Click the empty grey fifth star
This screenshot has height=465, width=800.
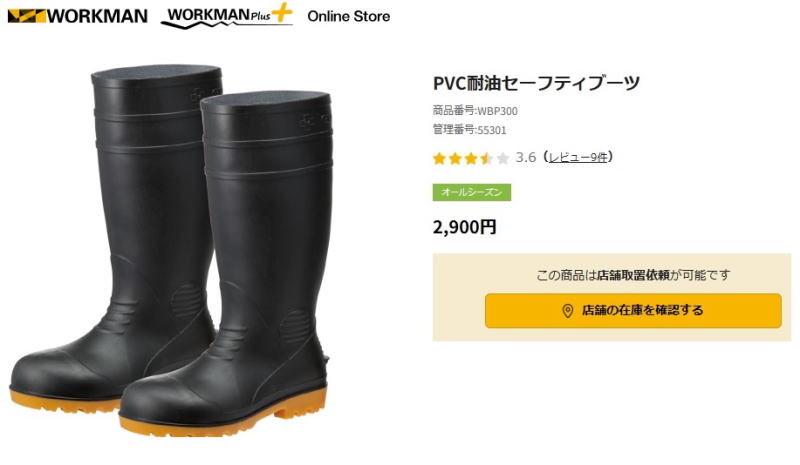coord(503,158)
